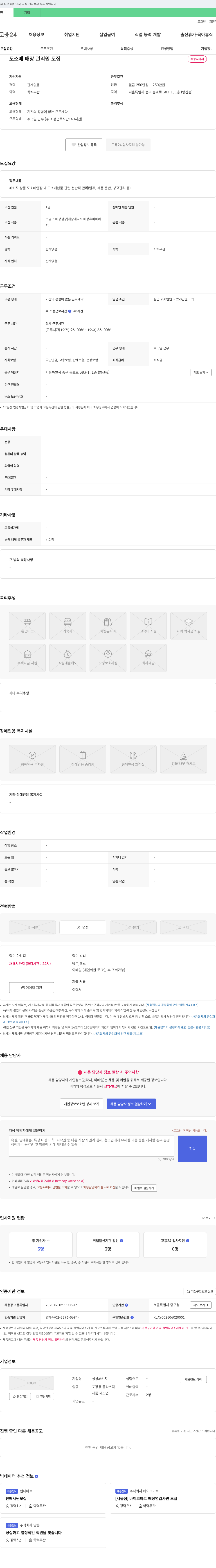The image size is (216, 1568).
Task: Click the 거짓구인광고 신고 button
Action: pos(200,1291)
